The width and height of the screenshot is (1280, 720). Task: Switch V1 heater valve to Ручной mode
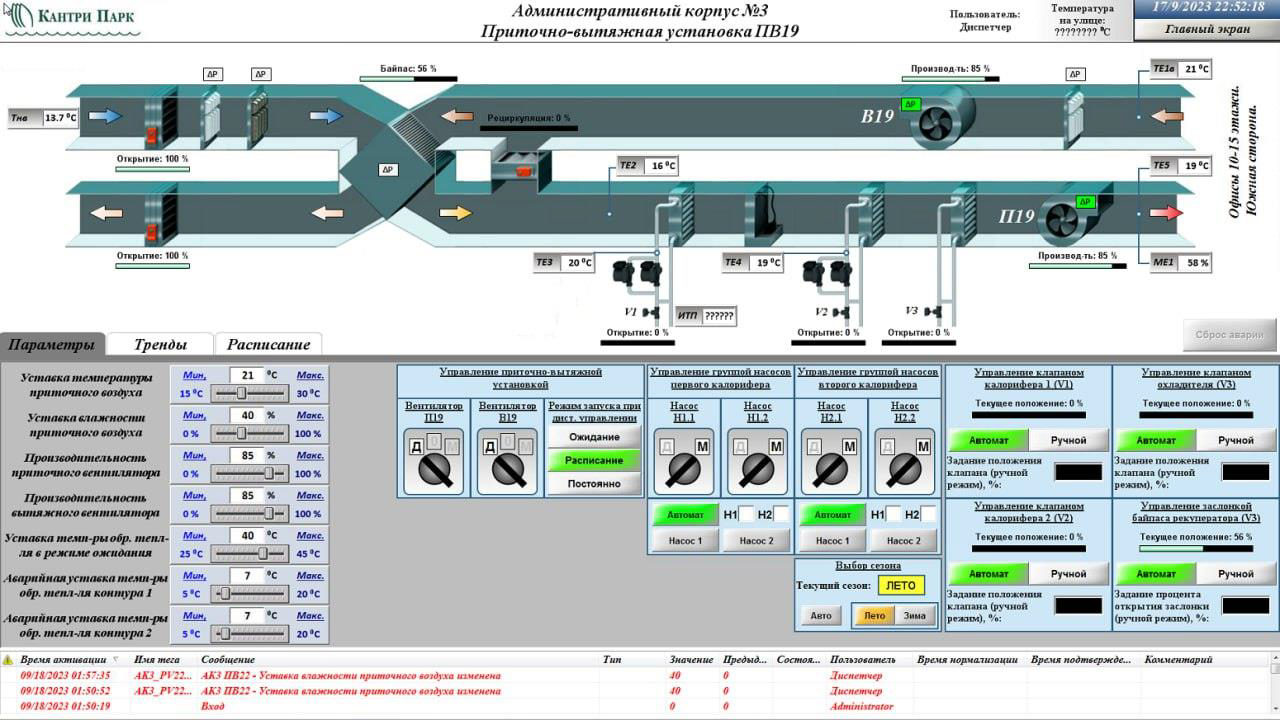1068,440
